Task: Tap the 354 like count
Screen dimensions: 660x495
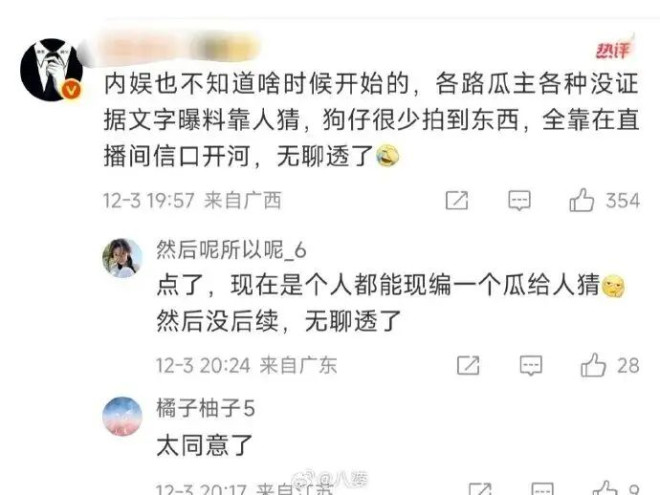Action: click(x=623, y=200)
